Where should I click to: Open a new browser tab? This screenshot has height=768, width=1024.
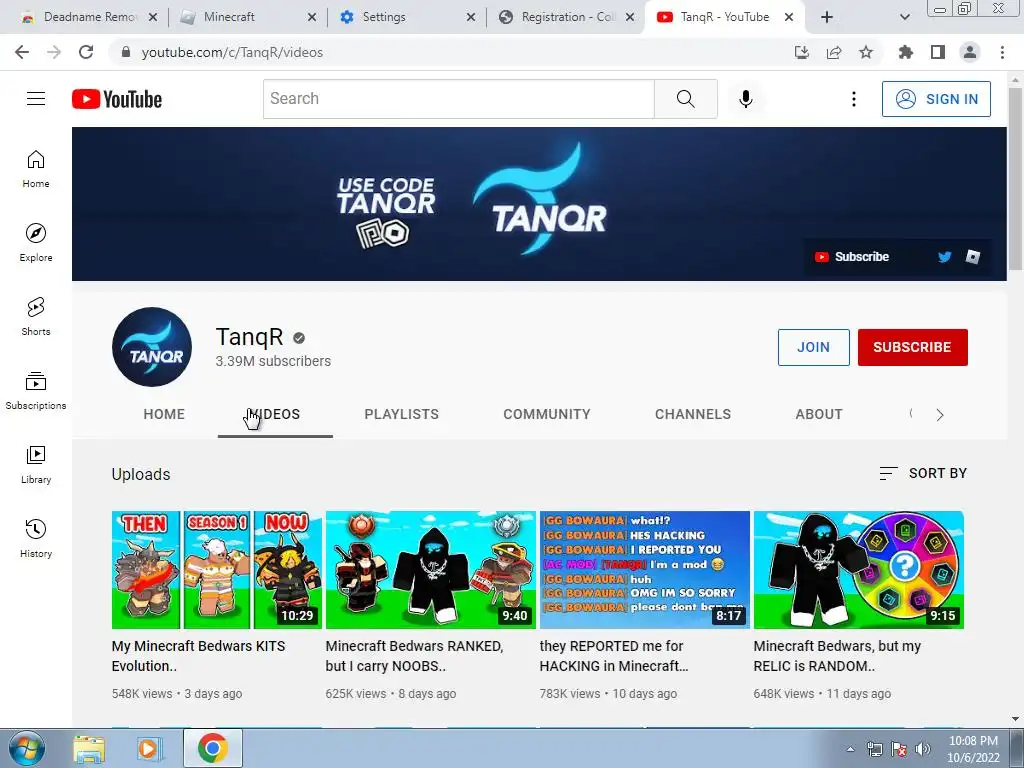(x=827, y=17)
